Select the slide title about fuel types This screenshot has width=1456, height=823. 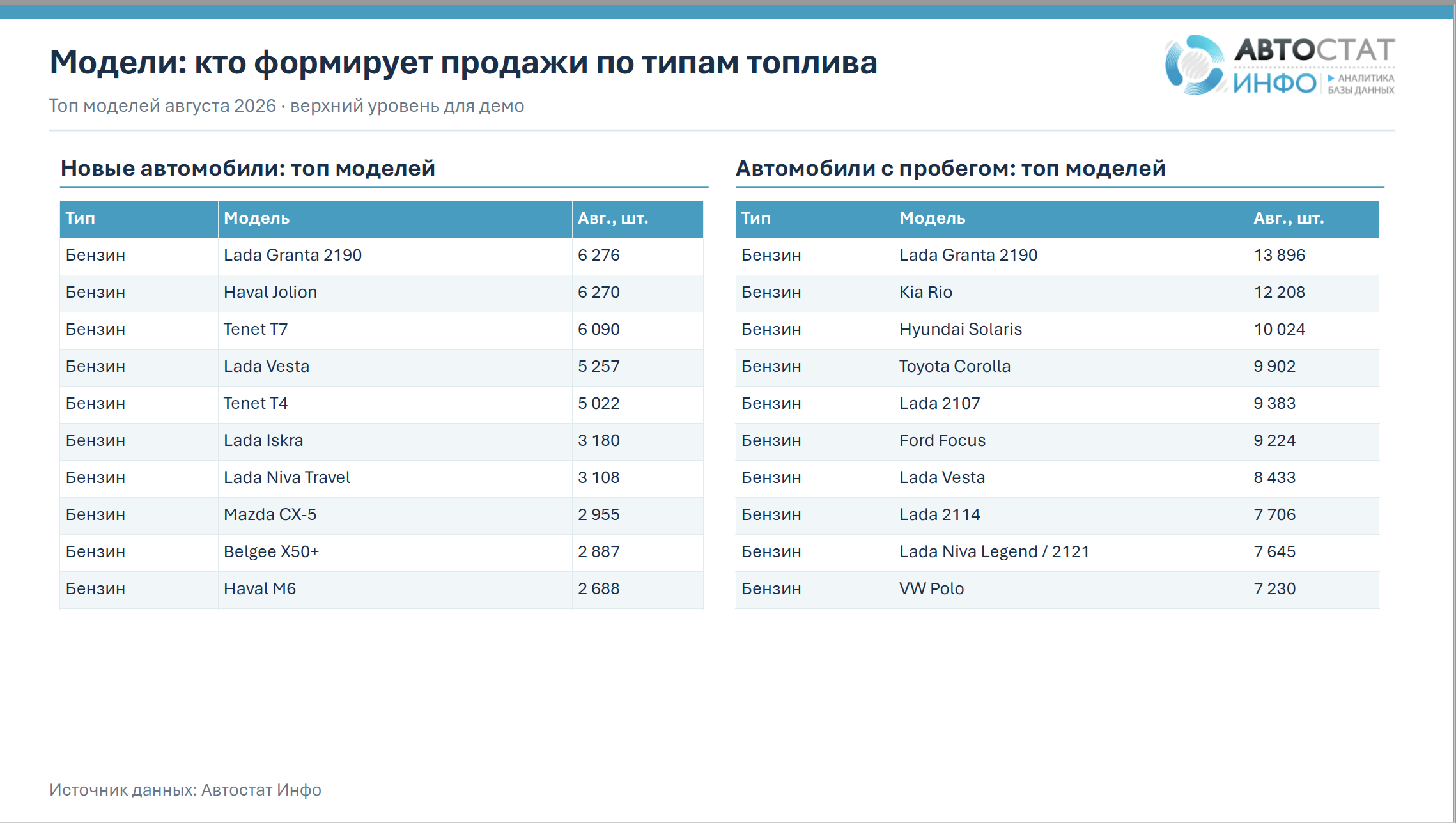tap(463, 63)
